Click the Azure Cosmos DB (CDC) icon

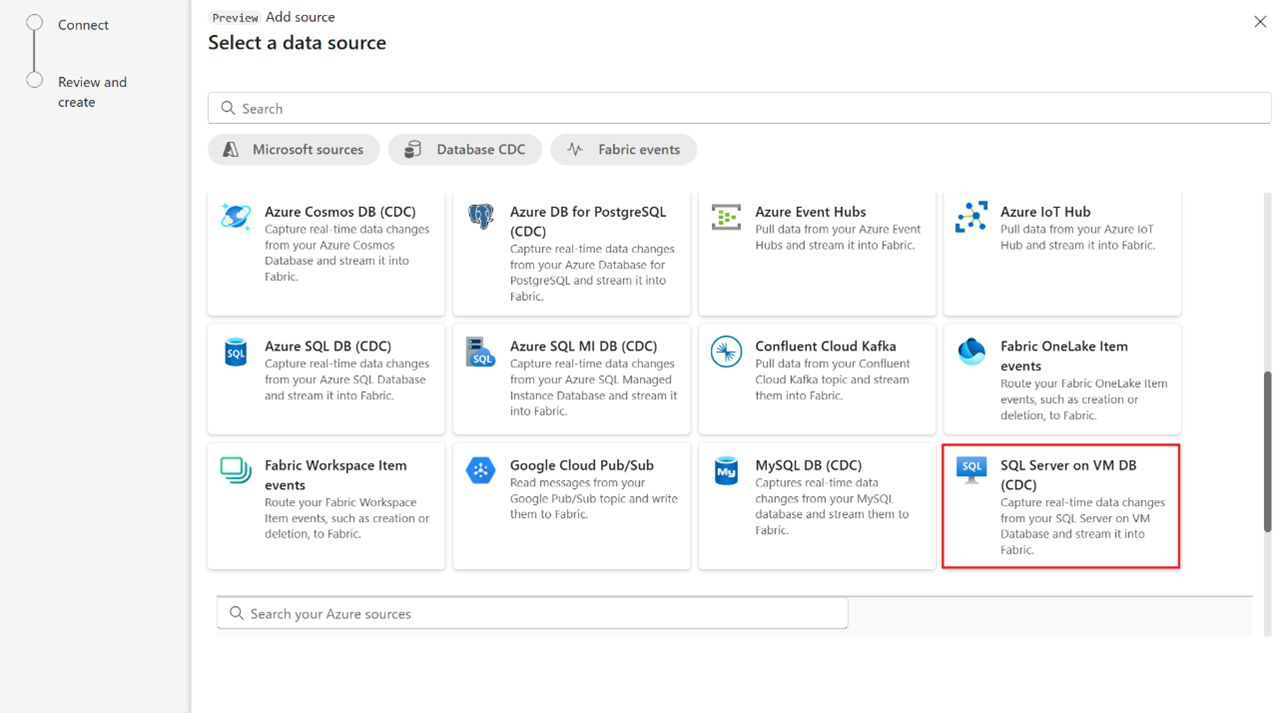point(235,216)
